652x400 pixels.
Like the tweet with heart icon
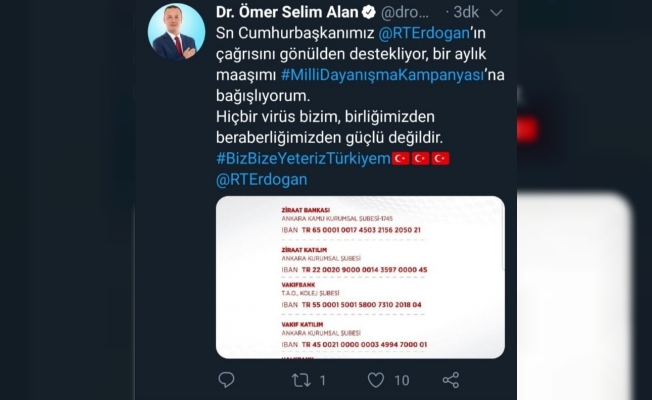(375, 380)
